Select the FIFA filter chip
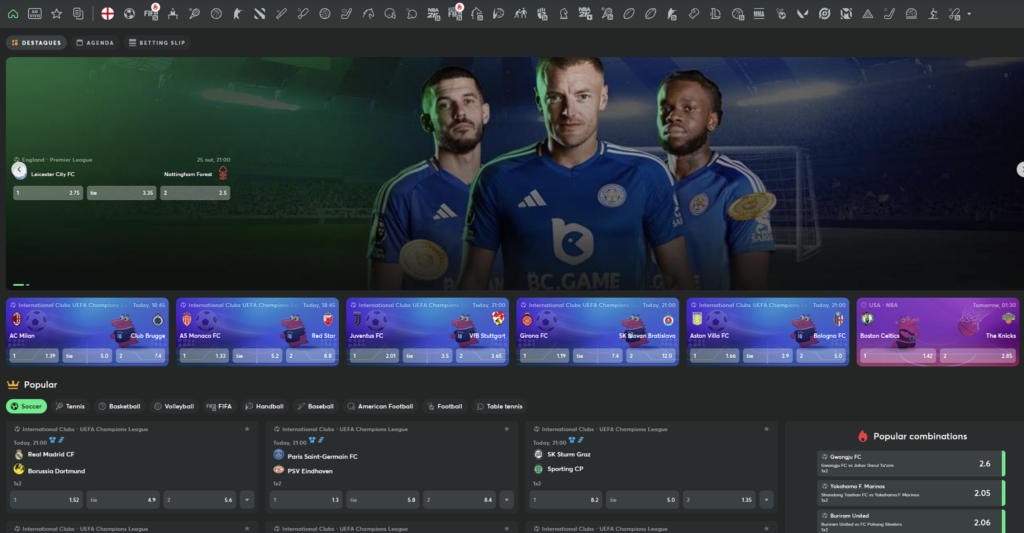The image size is (1024, 533). [x=219, y=406]
